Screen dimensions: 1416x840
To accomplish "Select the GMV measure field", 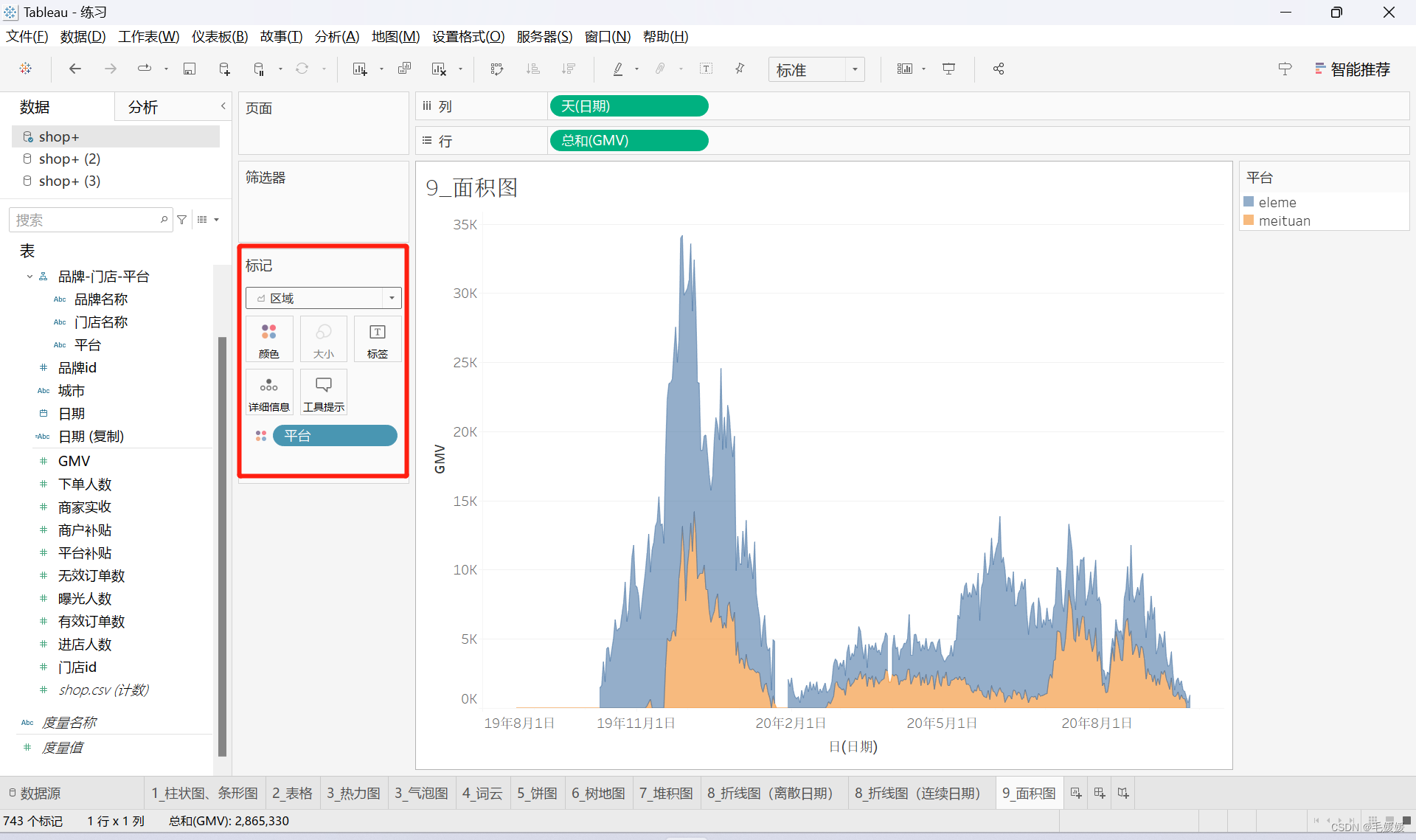I will click(x=74, y=461).
